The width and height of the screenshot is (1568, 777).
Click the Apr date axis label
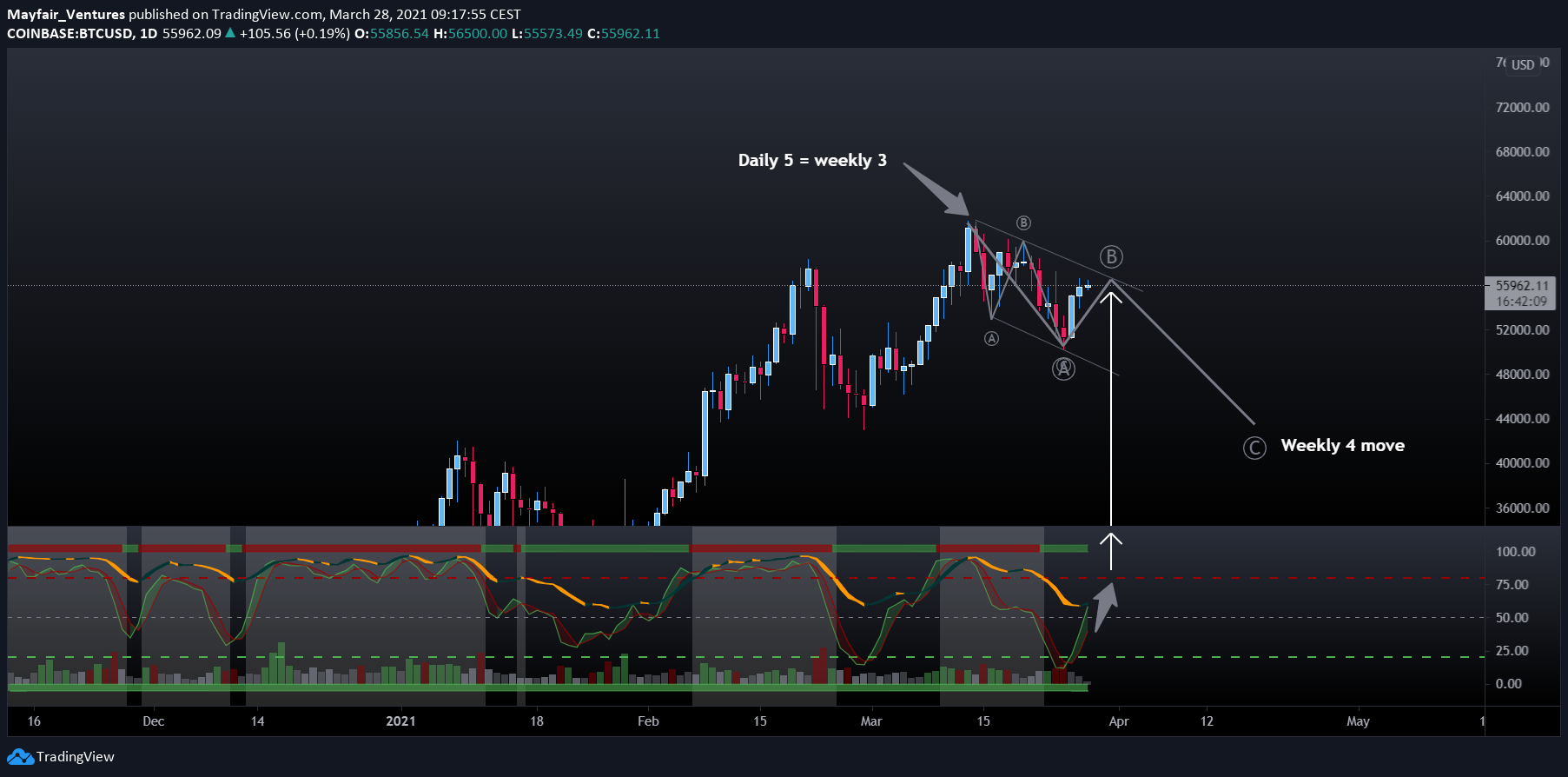click(x=1119, y=721)
